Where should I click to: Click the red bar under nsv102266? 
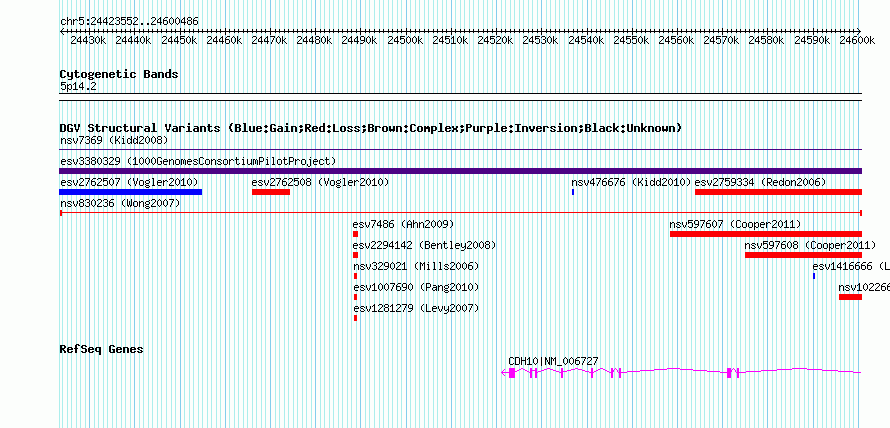coord(850,297)
